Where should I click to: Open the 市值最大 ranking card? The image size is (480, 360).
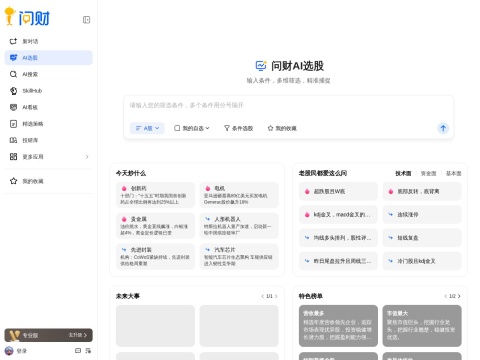coord(422,326)
